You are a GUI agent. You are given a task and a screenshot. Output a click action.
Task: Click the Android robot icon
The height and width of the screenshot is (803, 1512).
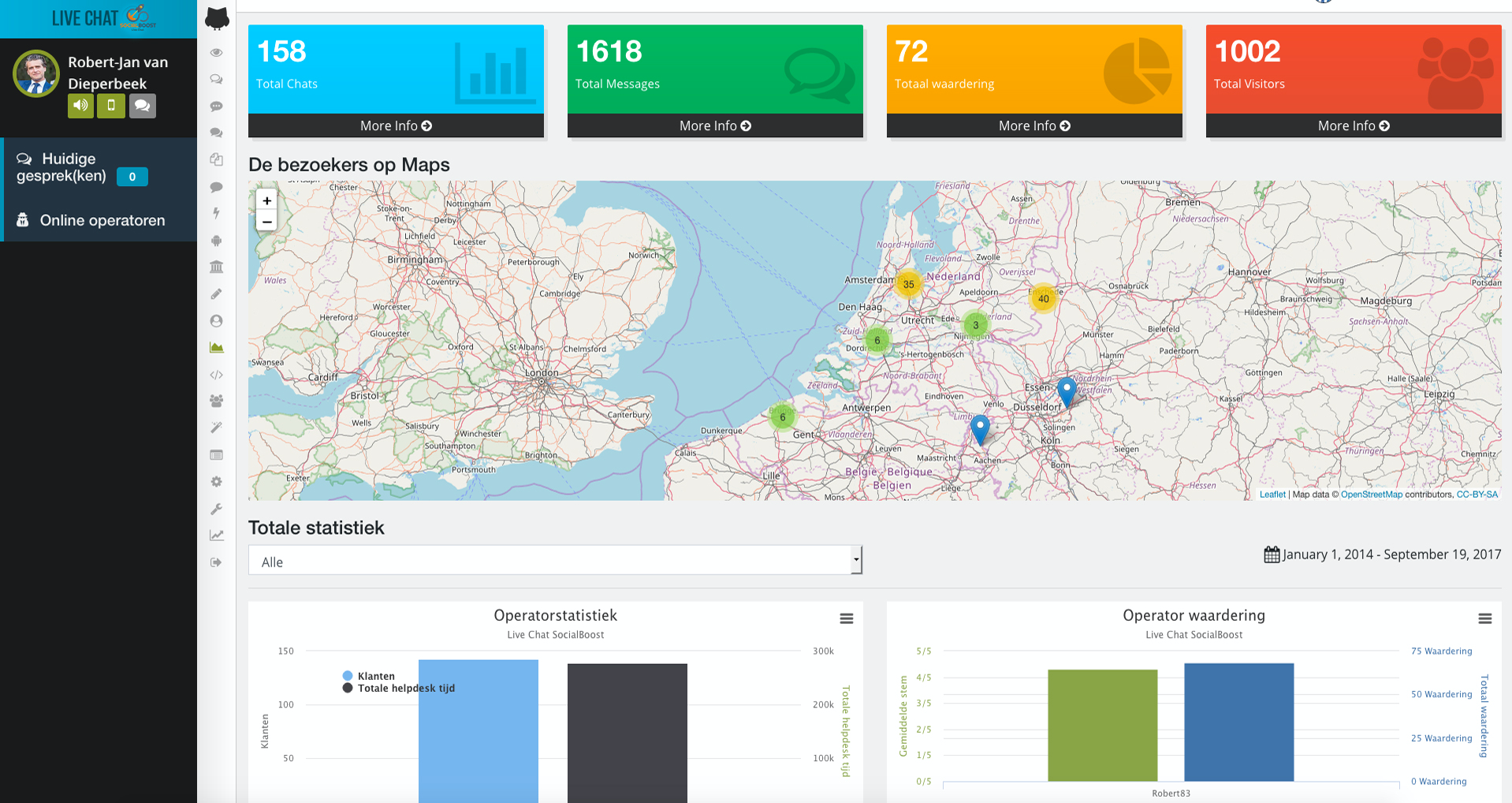[x=216, y=241]
